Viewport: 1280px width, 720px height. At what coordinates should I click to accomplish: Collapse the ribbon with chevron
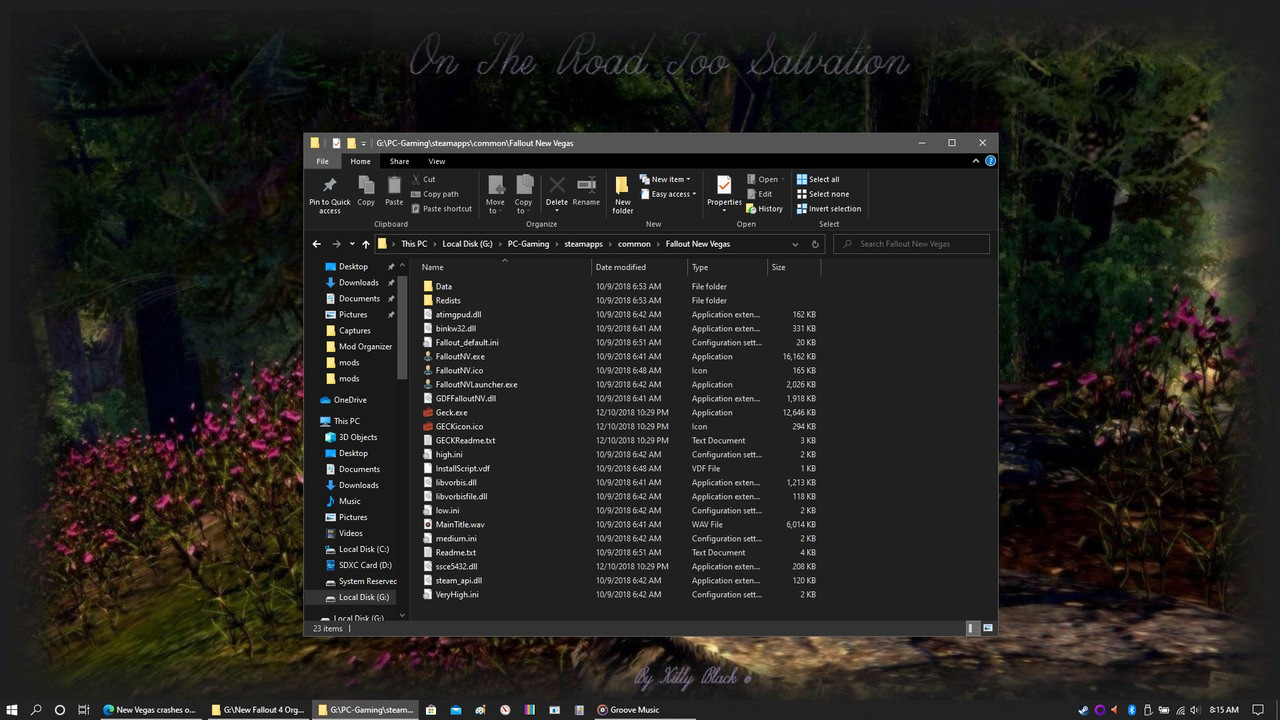[x=977, y=161]
